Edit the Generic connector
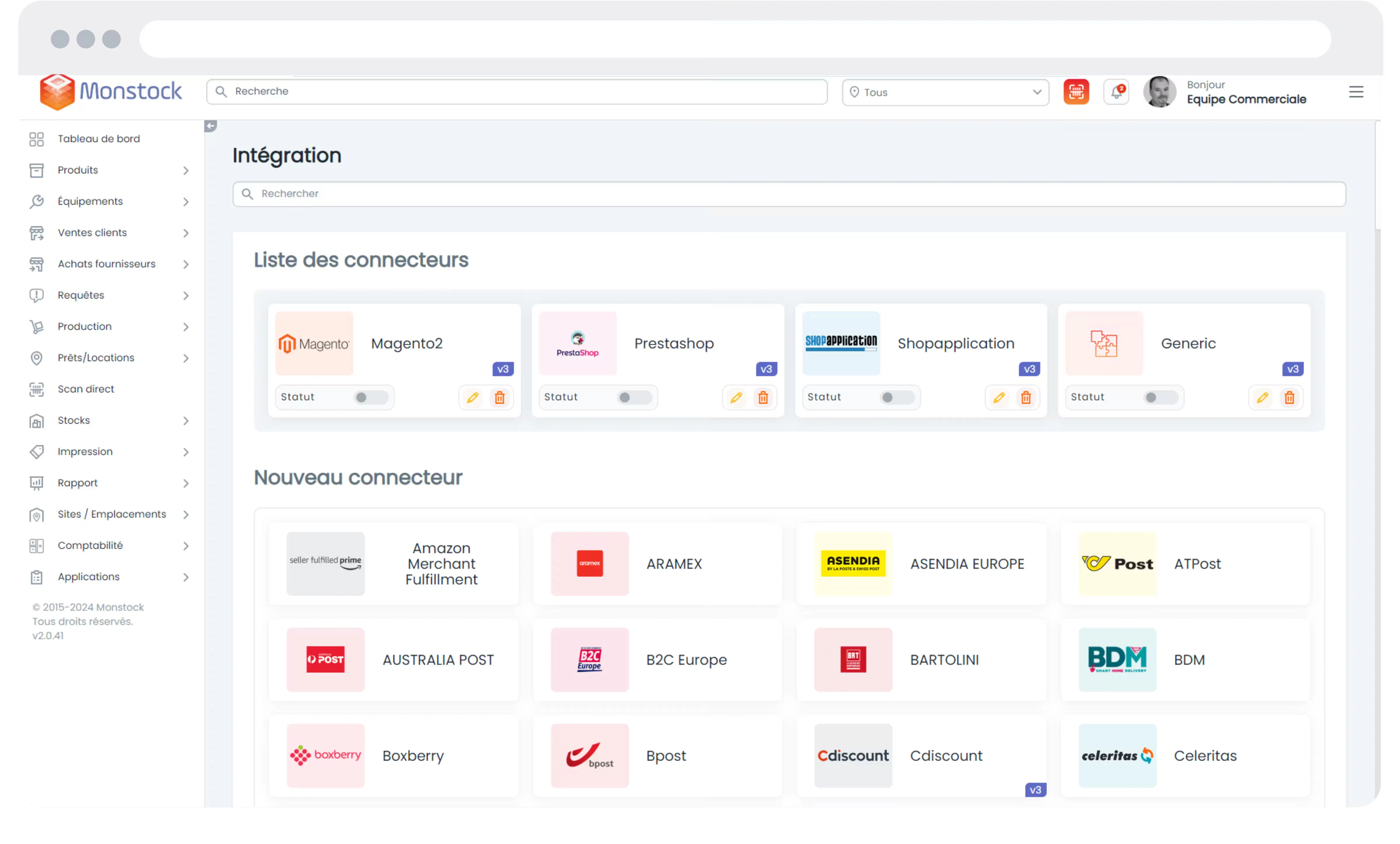This screenshot has height=844, width=1400. 1263,397
